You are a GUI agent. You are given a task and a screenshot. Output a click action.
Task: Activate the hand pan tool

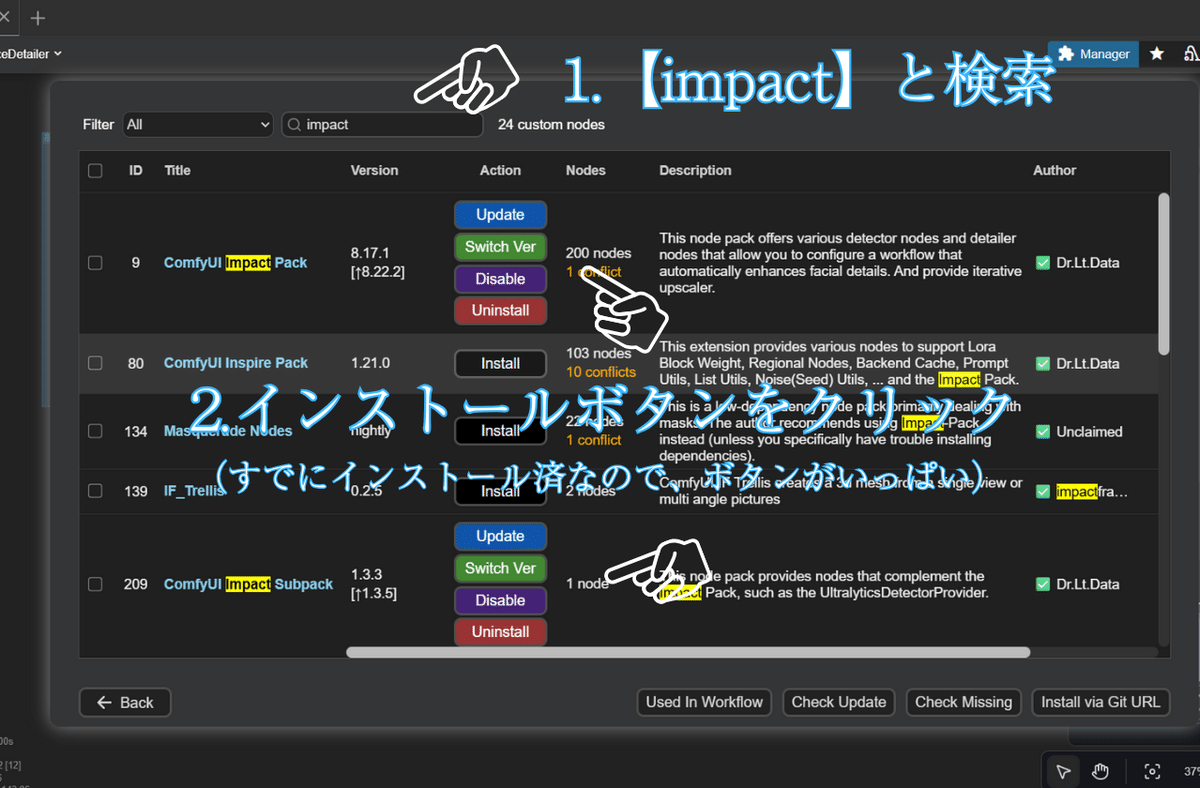pyautogui.click(x=1100, y=770)
